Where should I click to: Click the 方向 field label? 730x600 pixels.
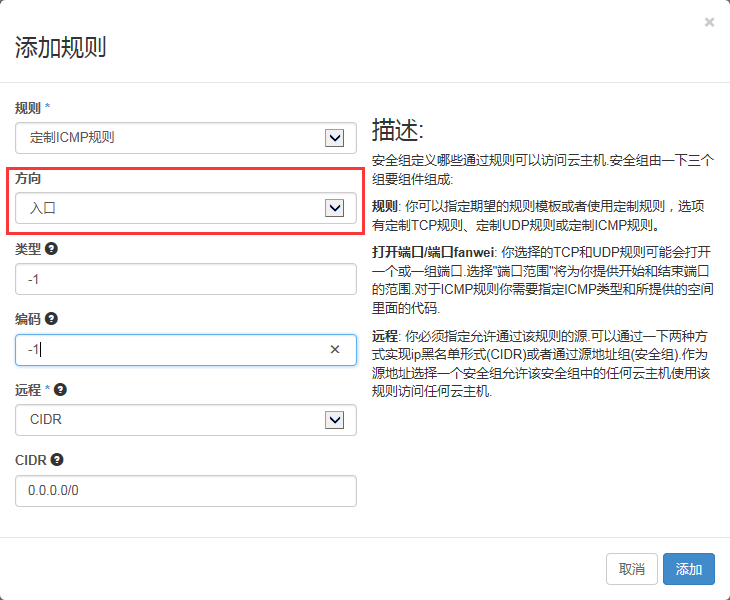click(x=28, y=178)
